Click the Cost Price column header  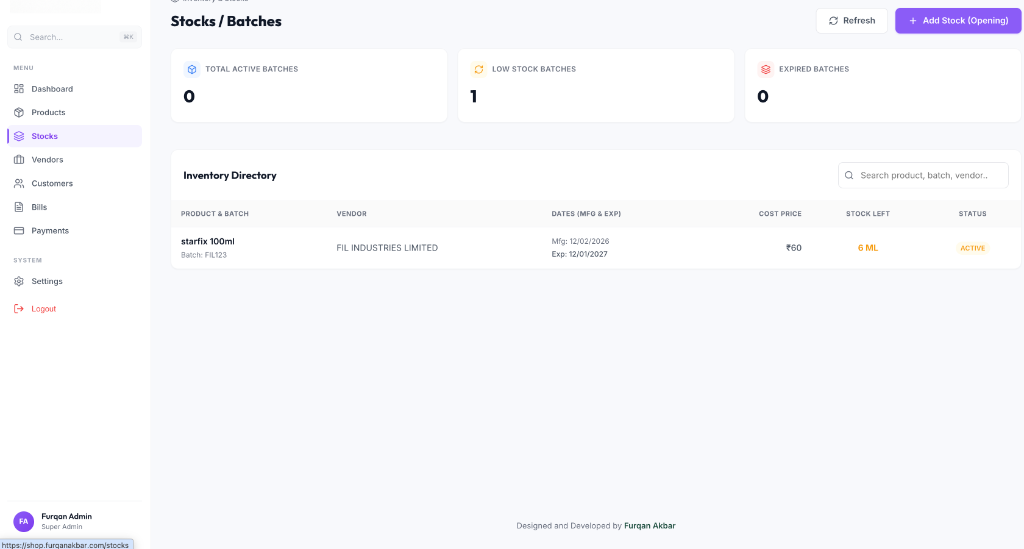pos(780,214)
